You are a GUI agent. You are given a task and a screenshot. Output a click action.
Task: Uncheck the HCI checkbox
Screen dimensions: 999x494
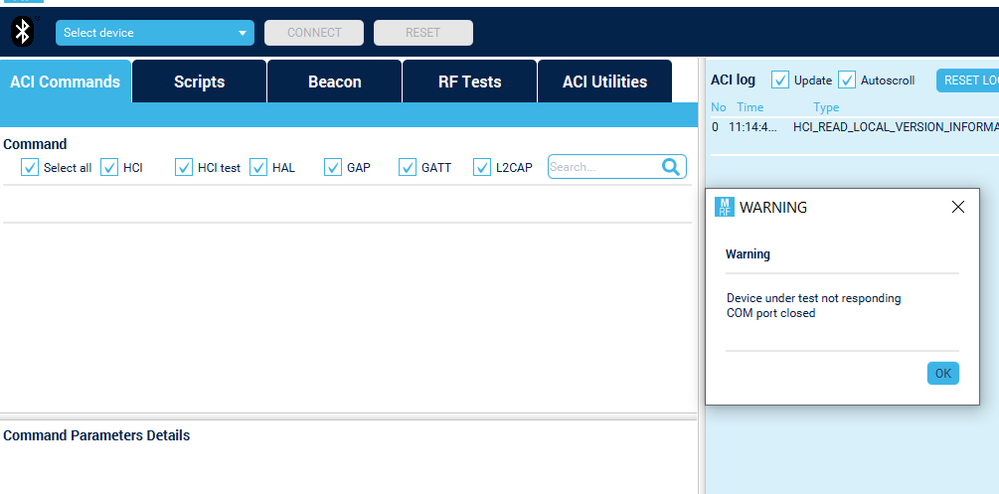[110, 168]
